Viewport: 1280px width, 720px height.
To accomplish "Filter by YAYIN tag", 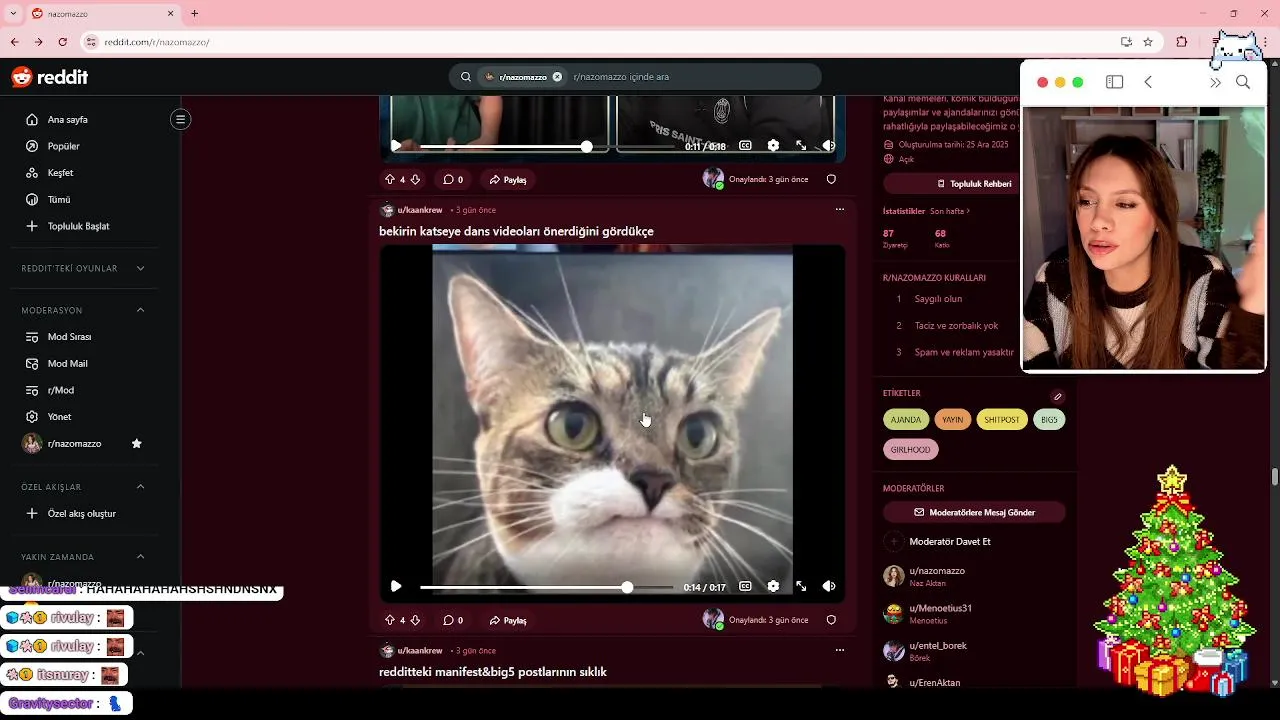I will (x=953, y=420).
